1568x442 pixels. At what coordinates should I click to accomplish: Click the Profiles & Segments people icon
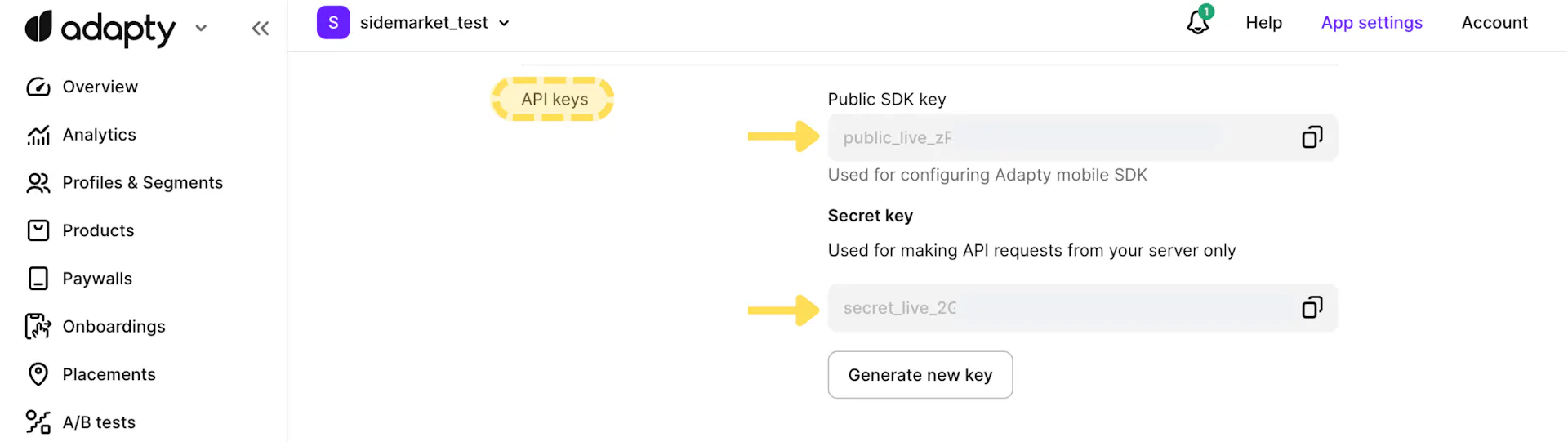pos(38,183)
